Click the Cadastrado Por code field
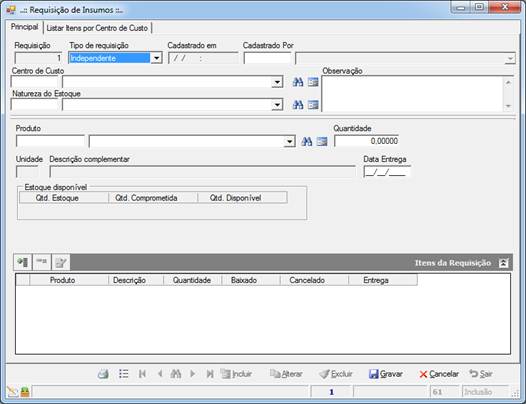Viewport: 526px width, 404px height. point(267,58)
